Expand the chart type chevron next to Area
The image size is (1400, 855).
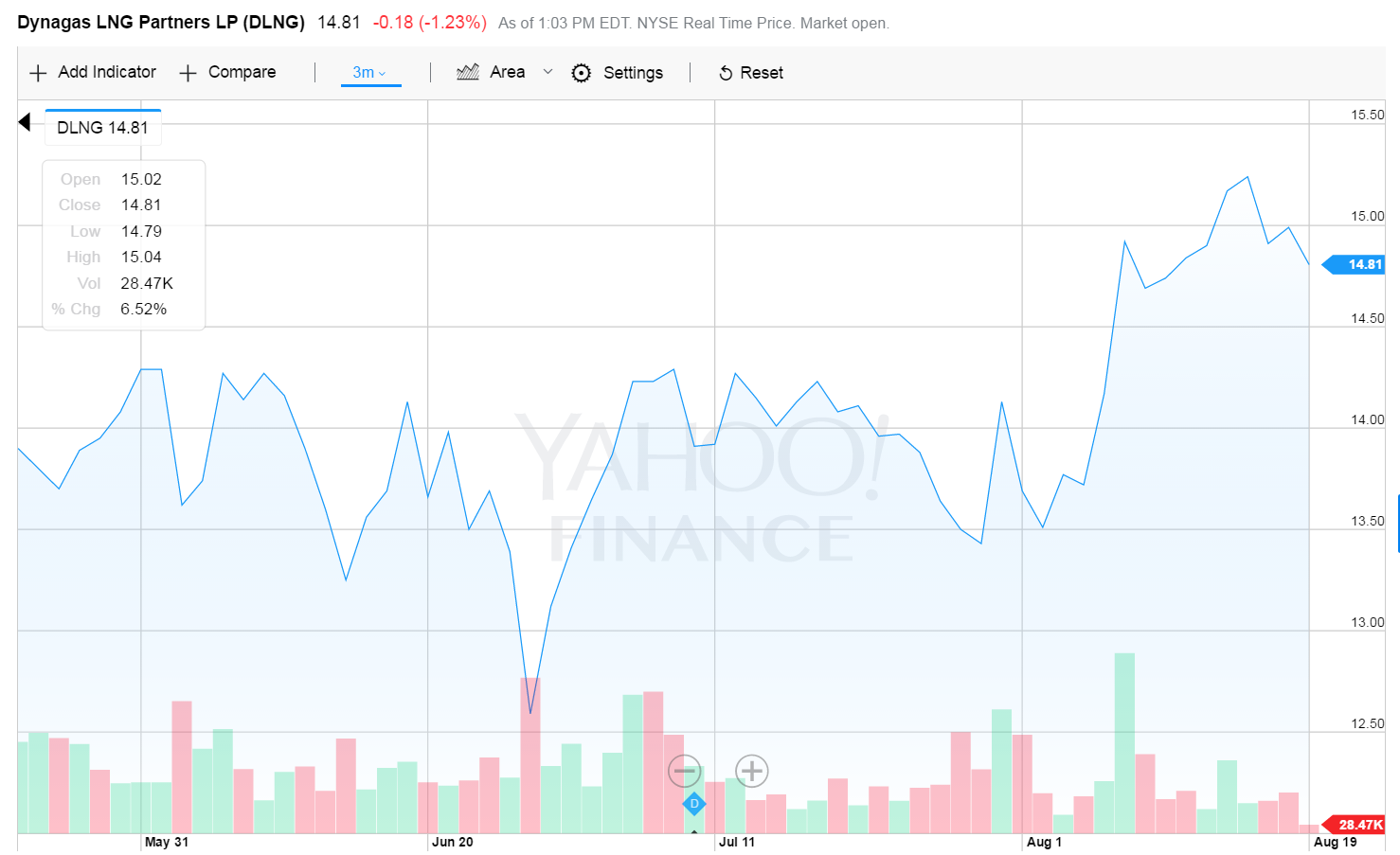point(547,72)
